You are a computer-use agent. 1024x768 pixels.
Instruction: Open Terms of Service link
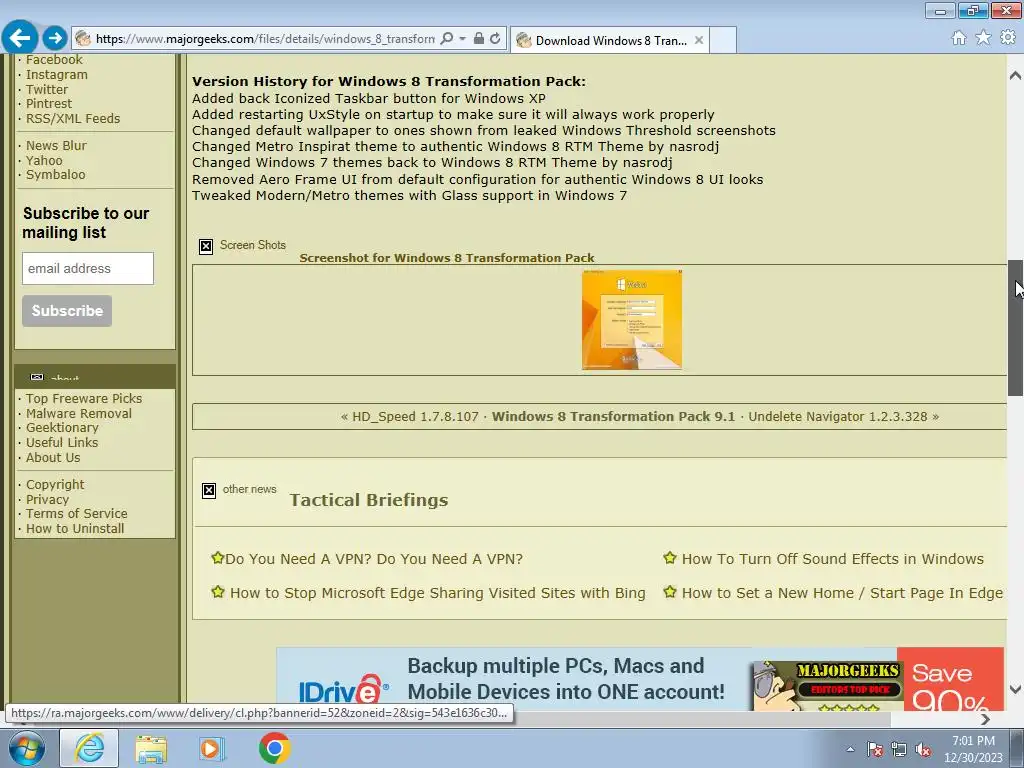(x=77, y=514)
